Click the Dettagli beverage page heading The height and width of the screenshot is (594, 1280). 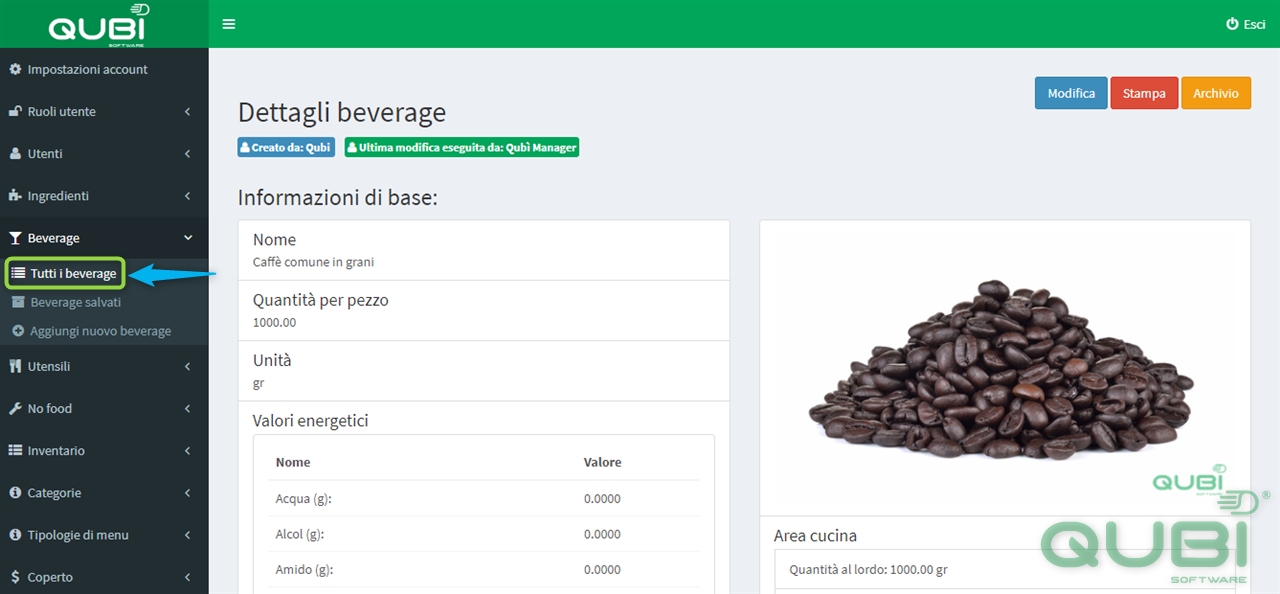tap(342, 112)
